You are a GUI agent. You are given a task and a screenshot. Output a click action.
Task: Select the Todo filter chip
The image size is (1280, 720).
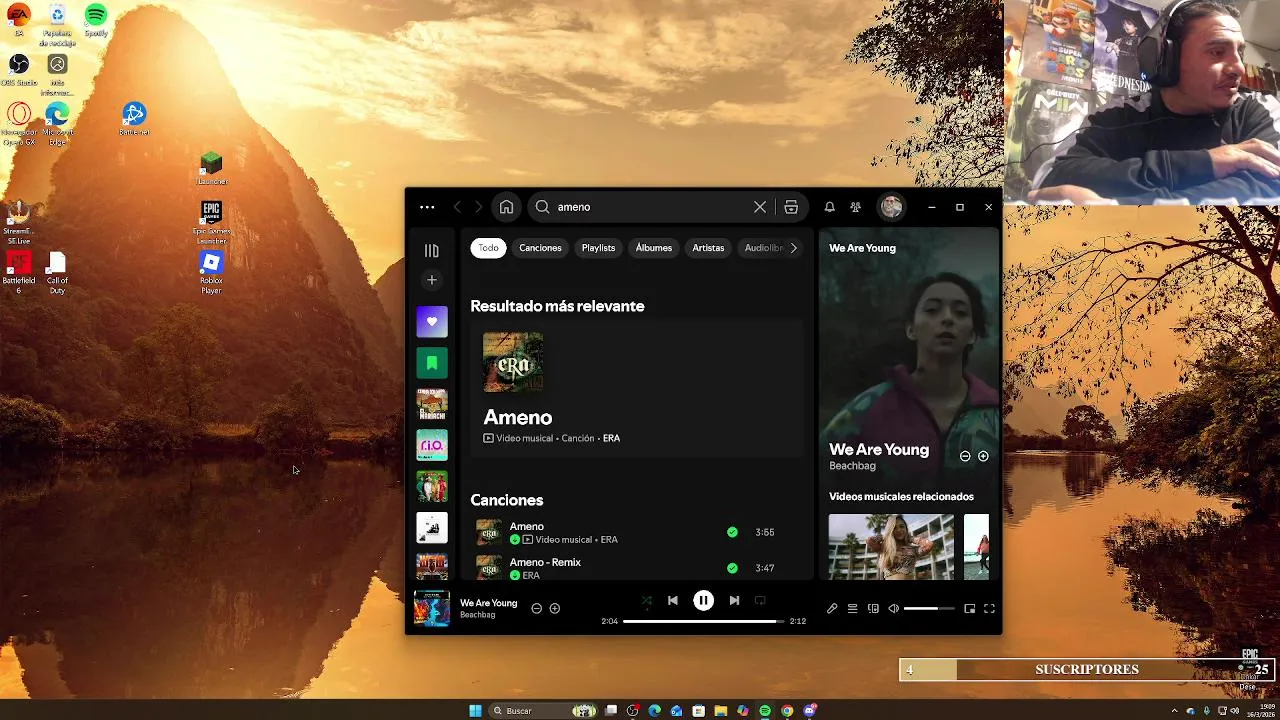488,248
